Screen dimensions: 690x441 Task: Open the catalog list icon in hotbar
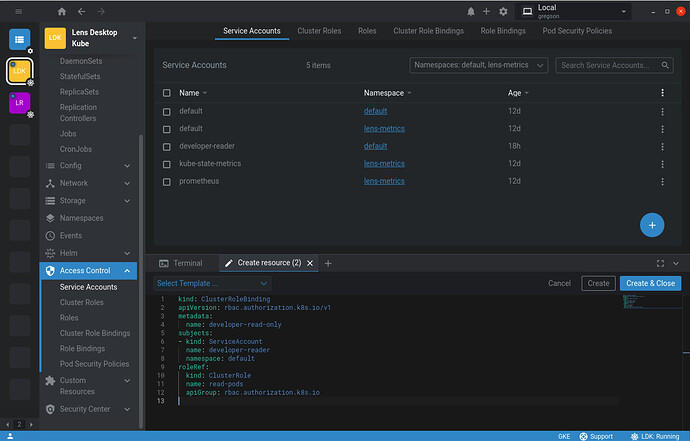(x=20, y=39)
